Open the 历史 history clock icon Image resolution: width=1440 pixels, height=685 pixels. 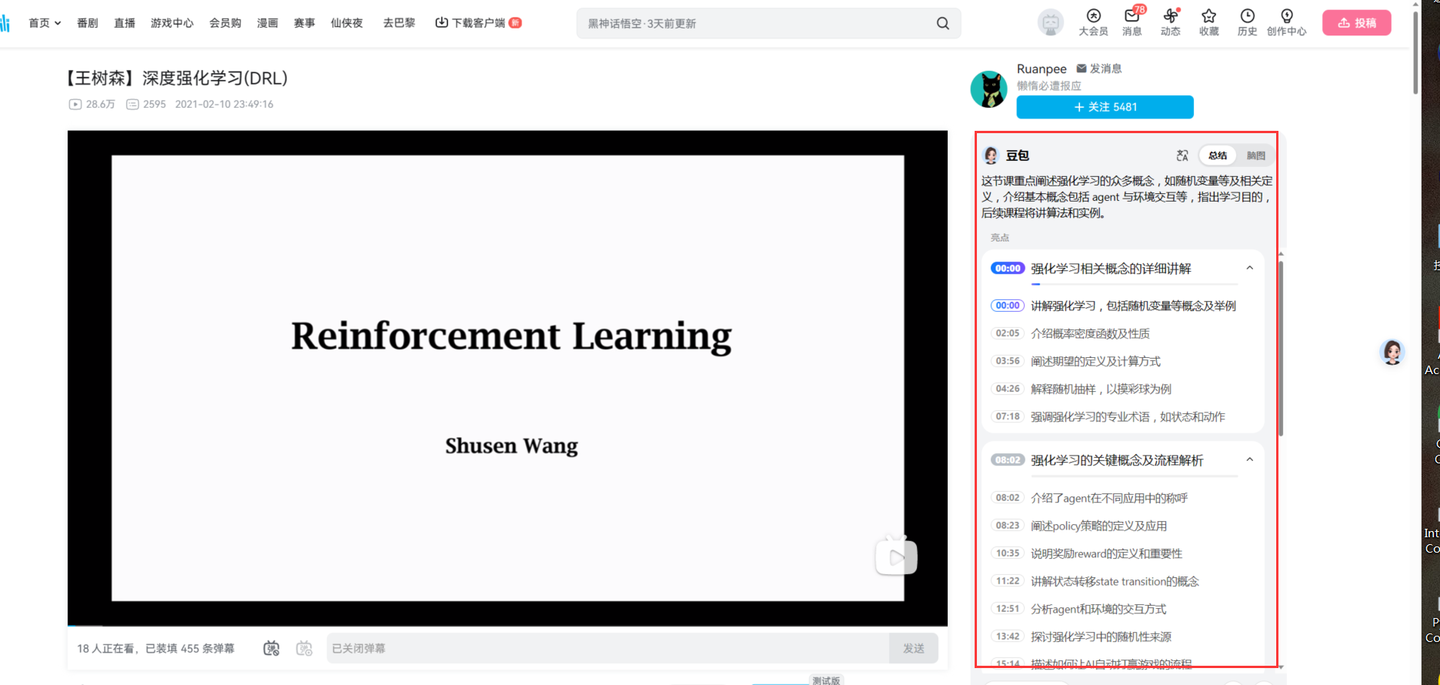pos(1247,22)
